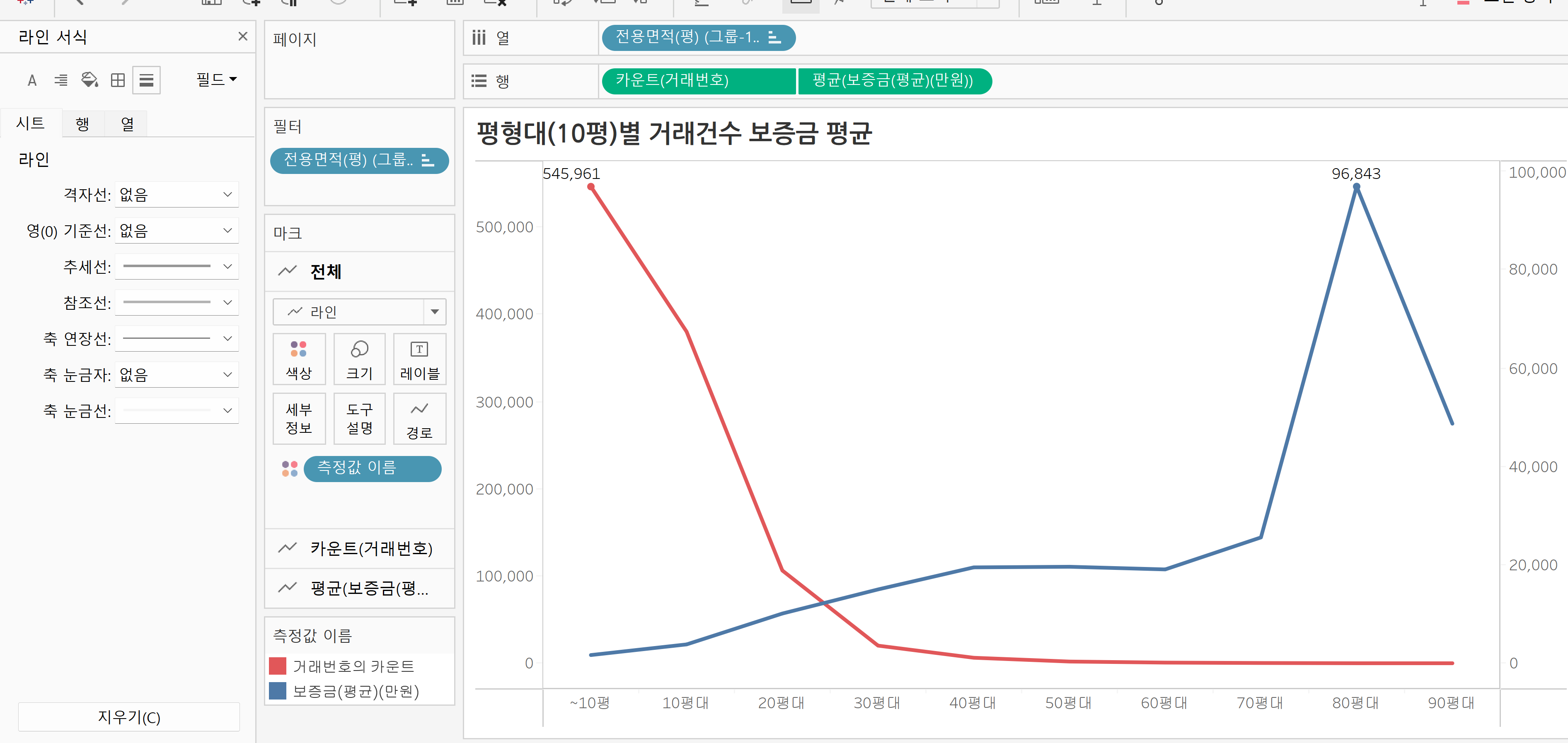The width and height of the screenshot is (1568, 743).
Task: Click the 경로 marks card button
Action: point(419,419)
